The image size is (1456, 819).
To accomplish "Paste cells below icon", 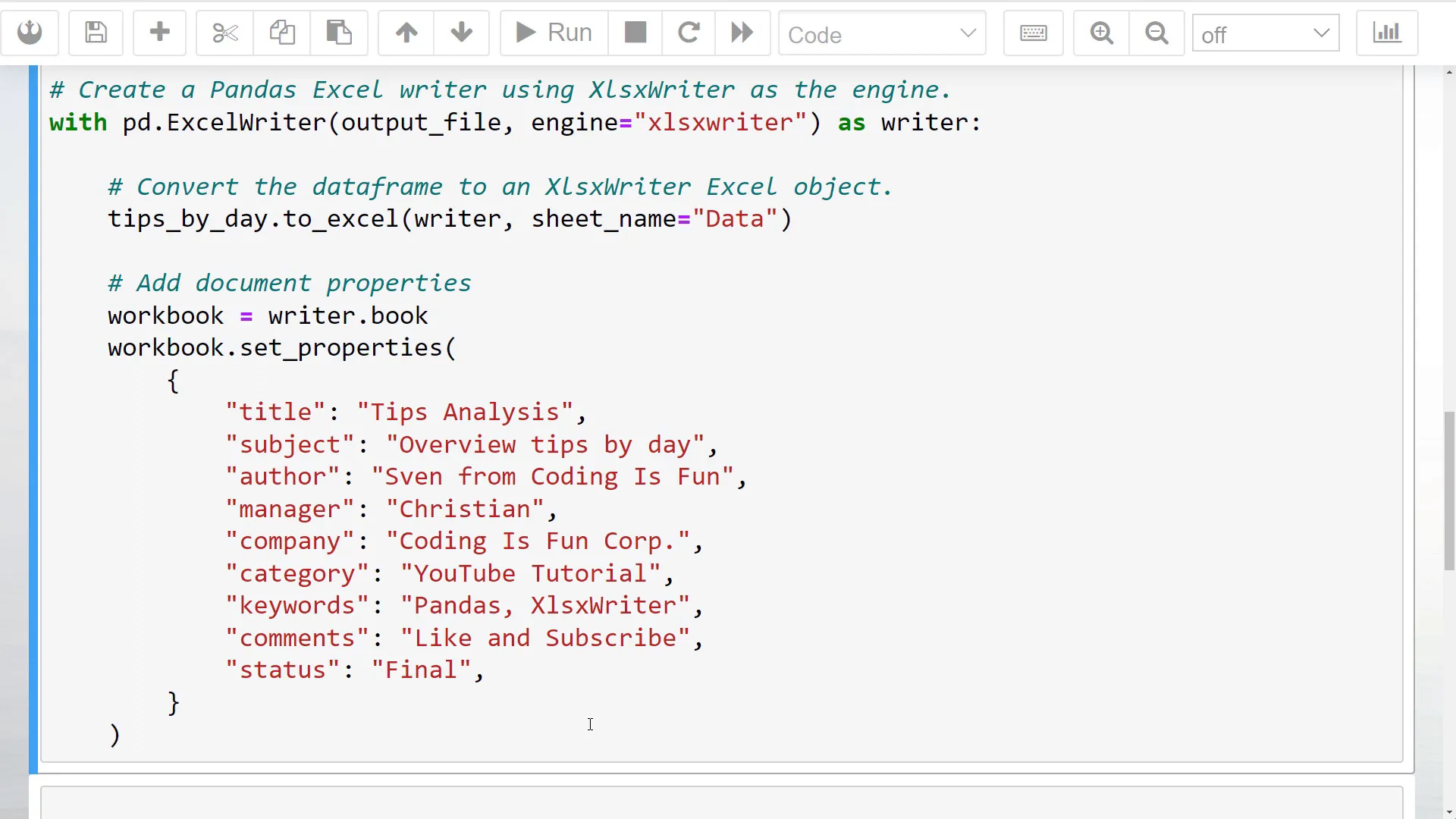I will click(x=339, y=33).
